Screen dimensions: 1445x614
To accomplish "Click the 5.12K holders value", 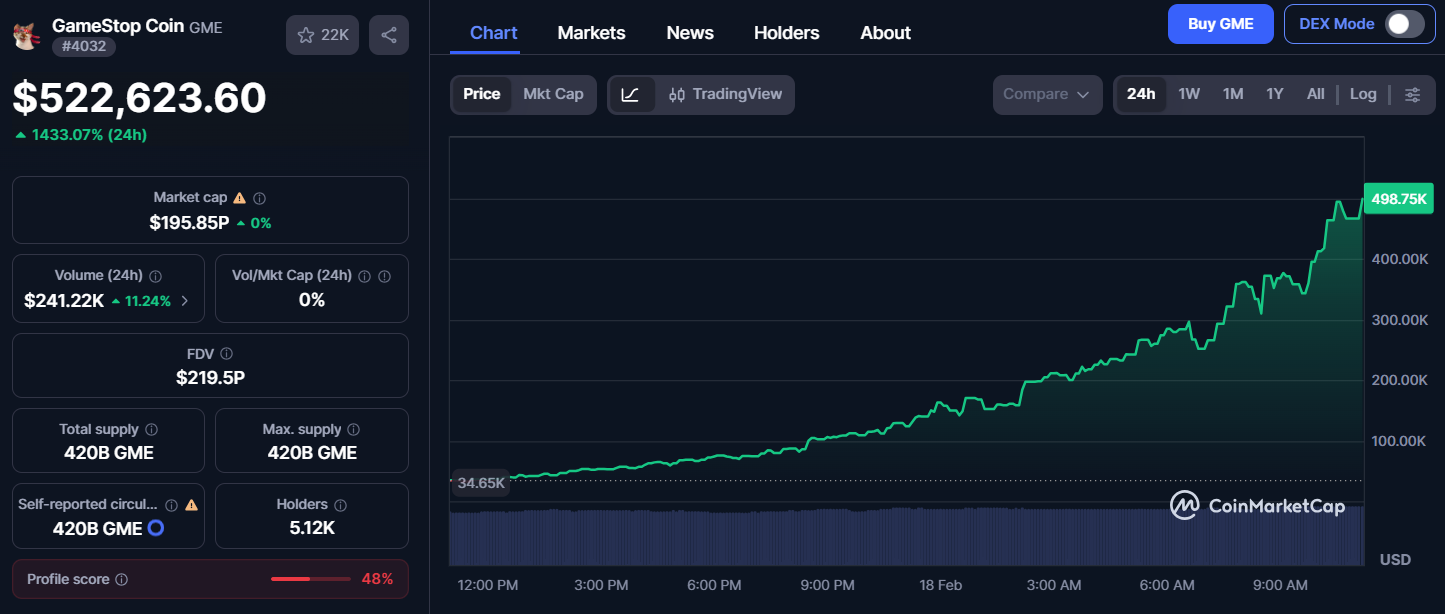I will pyautogui.click(x=312, y=528).
